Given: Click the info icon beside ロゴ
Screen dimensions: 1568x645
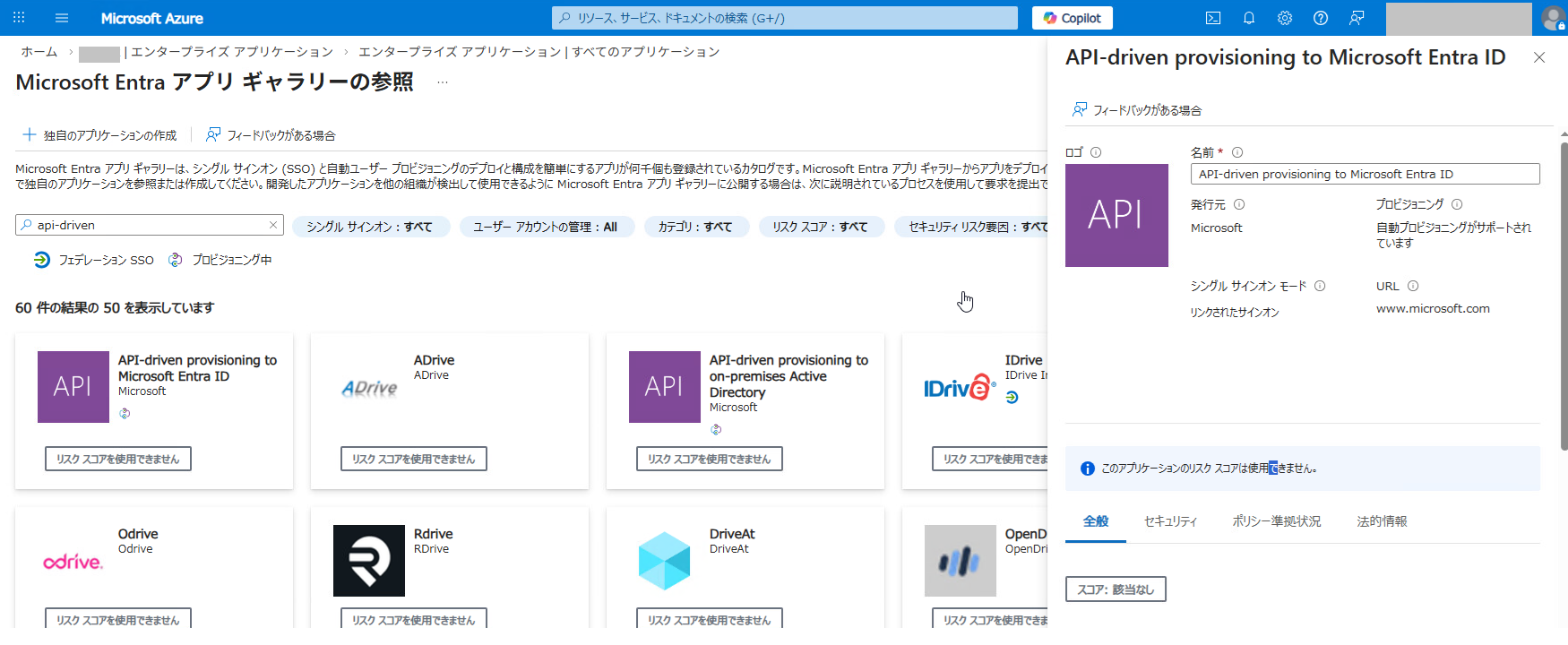Looking at the screenshot, I should pos(1096,152).
